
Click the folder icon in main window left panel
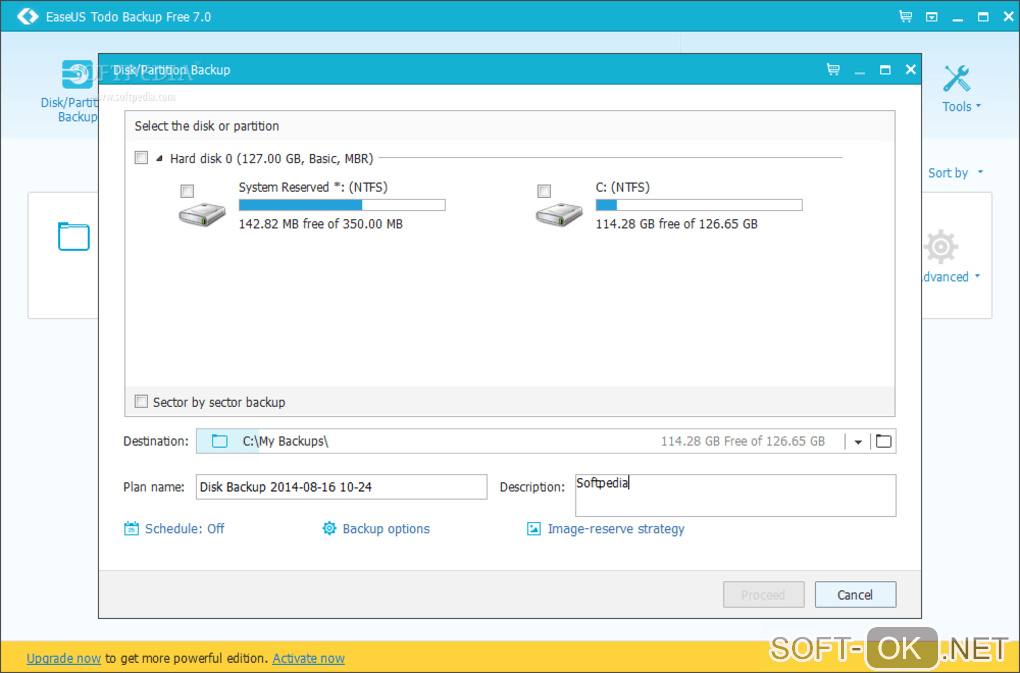pyautogui.click(x=74, y=237)
